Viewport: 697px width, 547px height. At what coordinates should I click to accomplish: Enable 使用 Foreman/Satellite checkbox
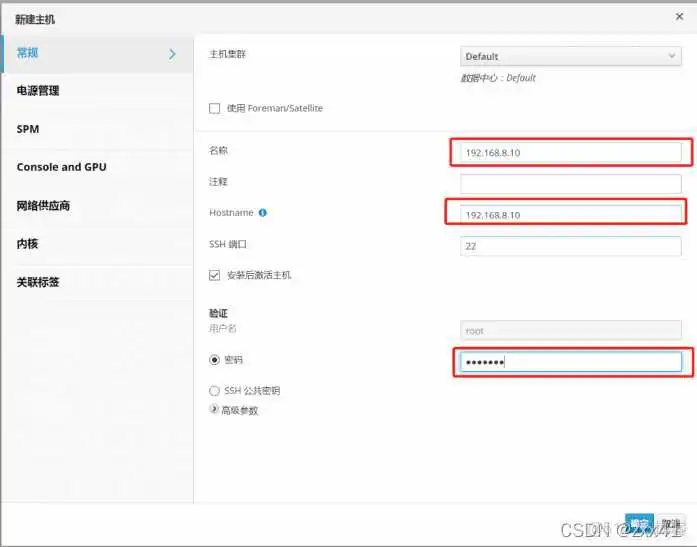214,108
